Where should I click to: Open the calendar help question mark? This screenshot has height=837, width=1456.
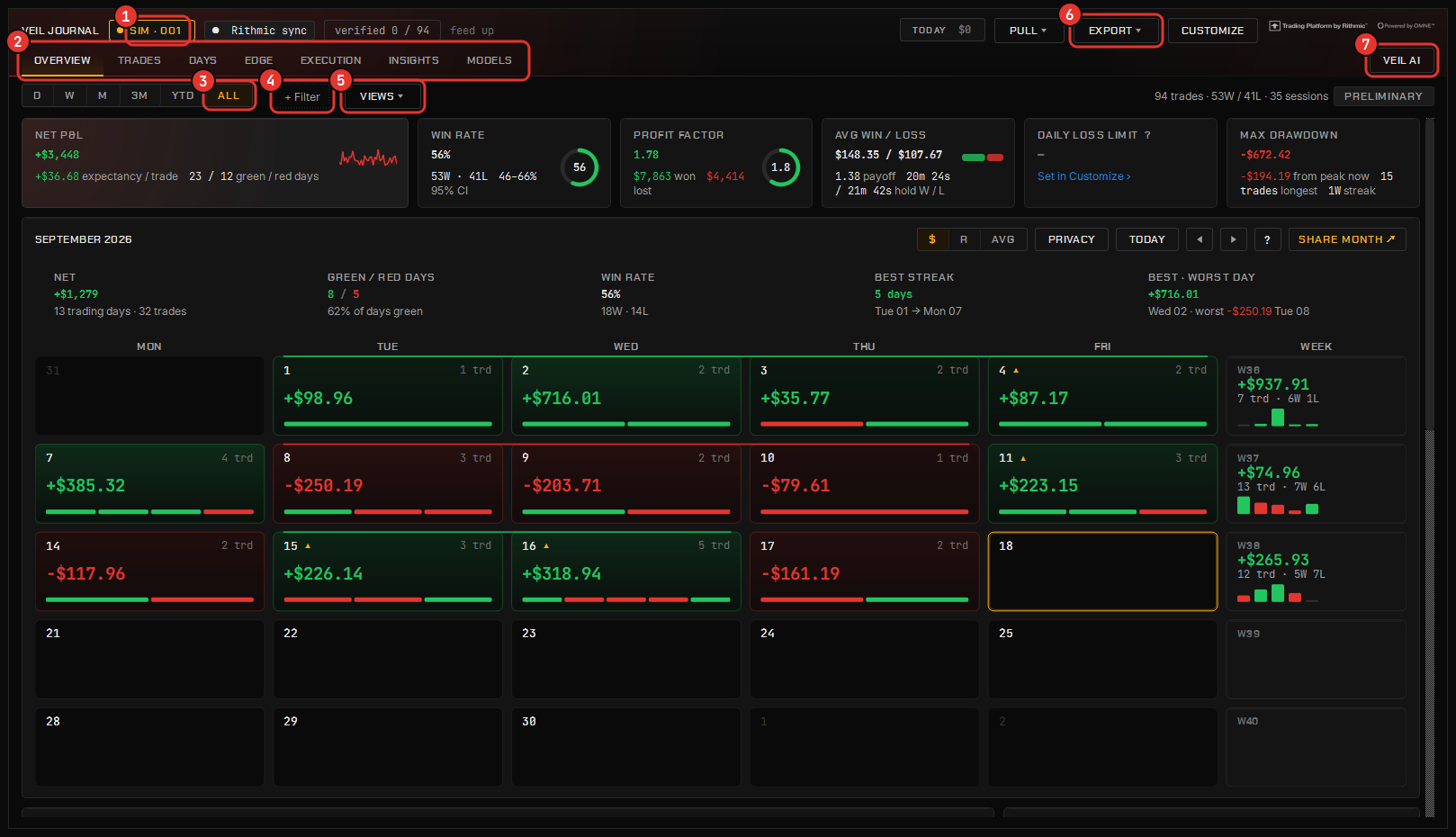tap(1267, 239)
